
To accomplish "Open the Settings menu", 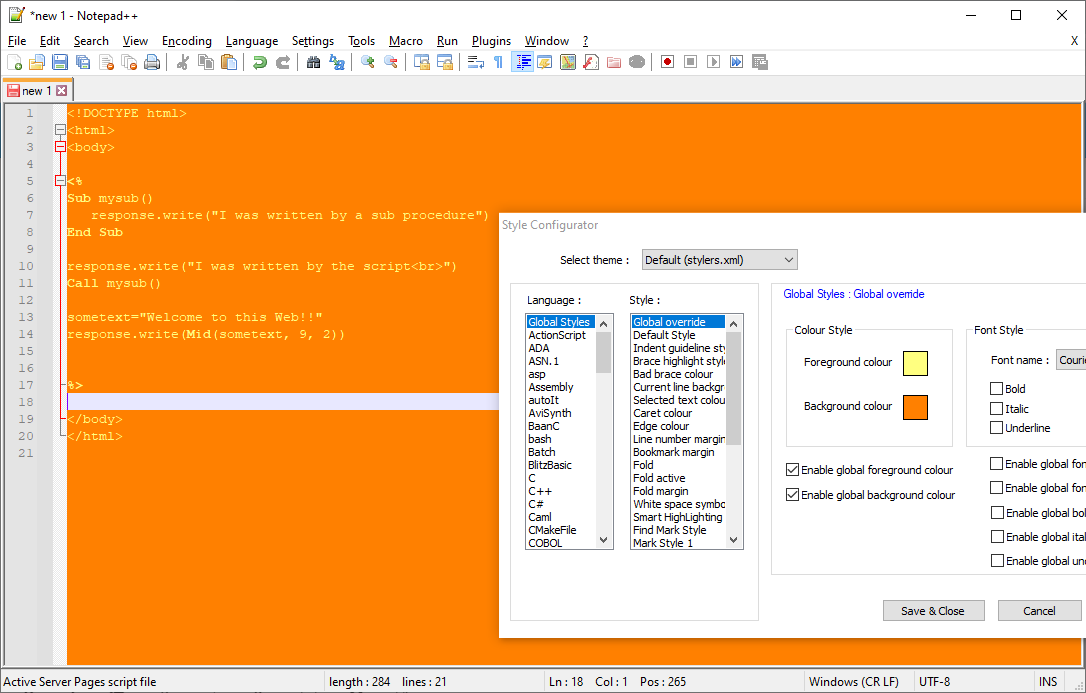I will [x=313, y=41].
